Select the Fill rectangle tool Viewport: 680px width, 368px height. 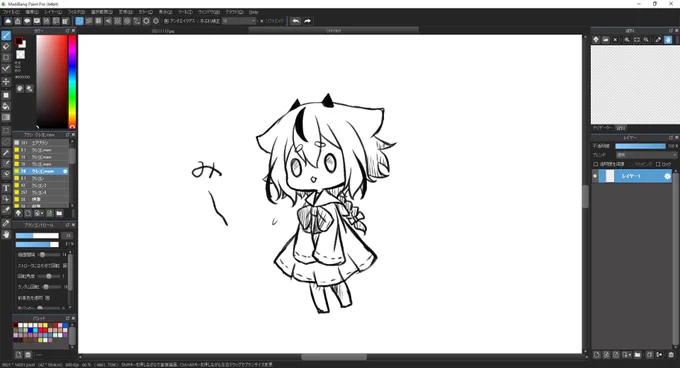pyautogui.click(x=6, y=95)
